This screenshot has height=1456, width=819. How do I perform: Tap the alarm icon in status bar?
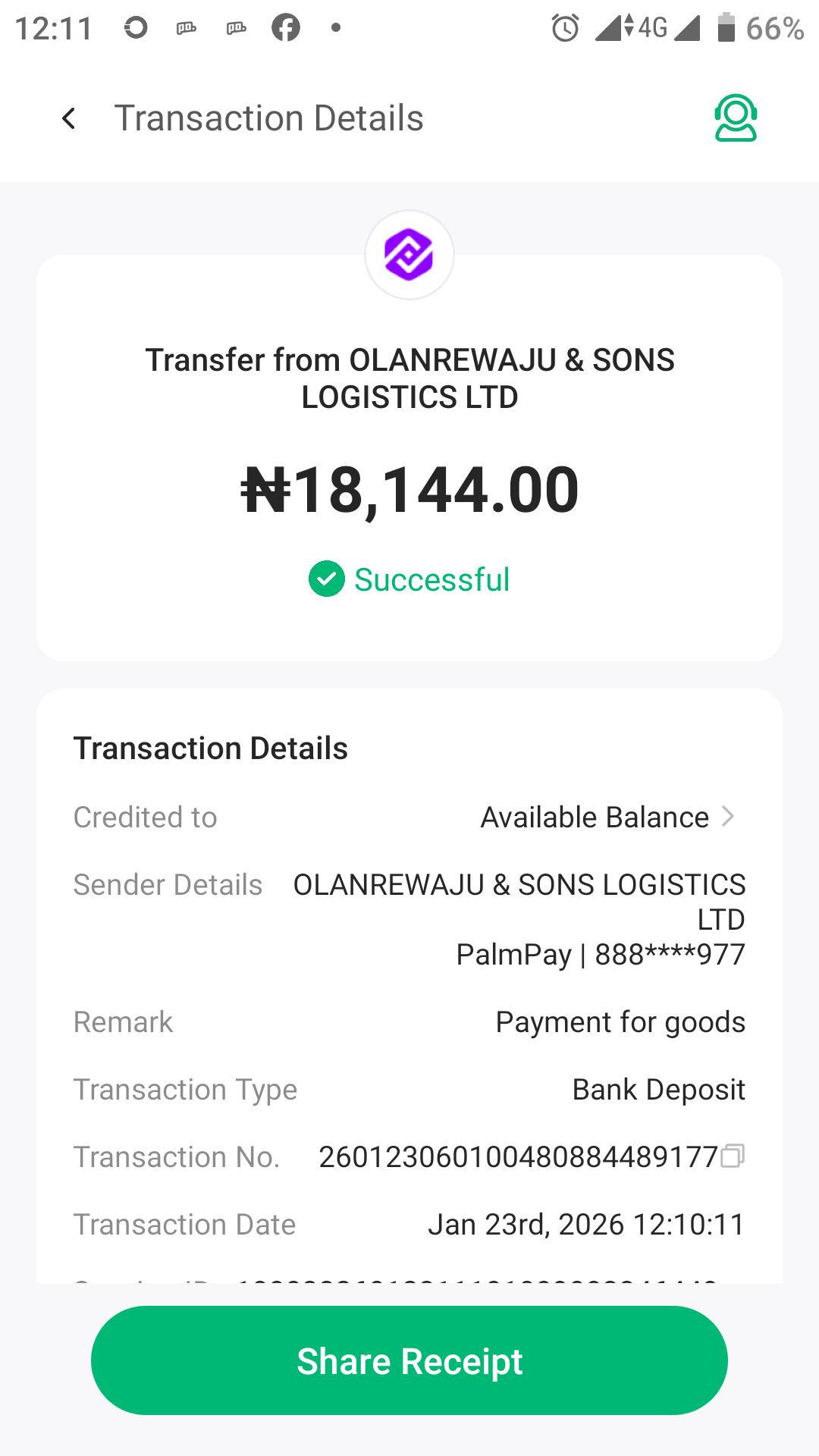click(x=565, y=29)
